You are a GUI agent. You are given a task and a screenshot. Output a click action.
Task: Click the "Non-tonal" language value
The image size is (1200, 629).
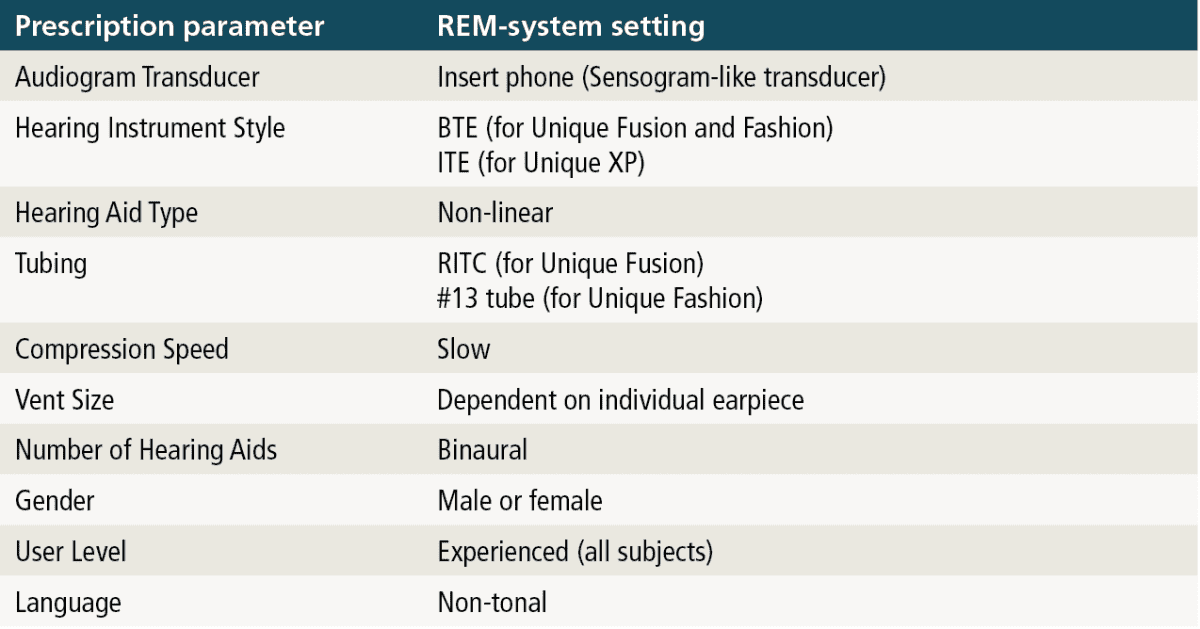point(492,602)
